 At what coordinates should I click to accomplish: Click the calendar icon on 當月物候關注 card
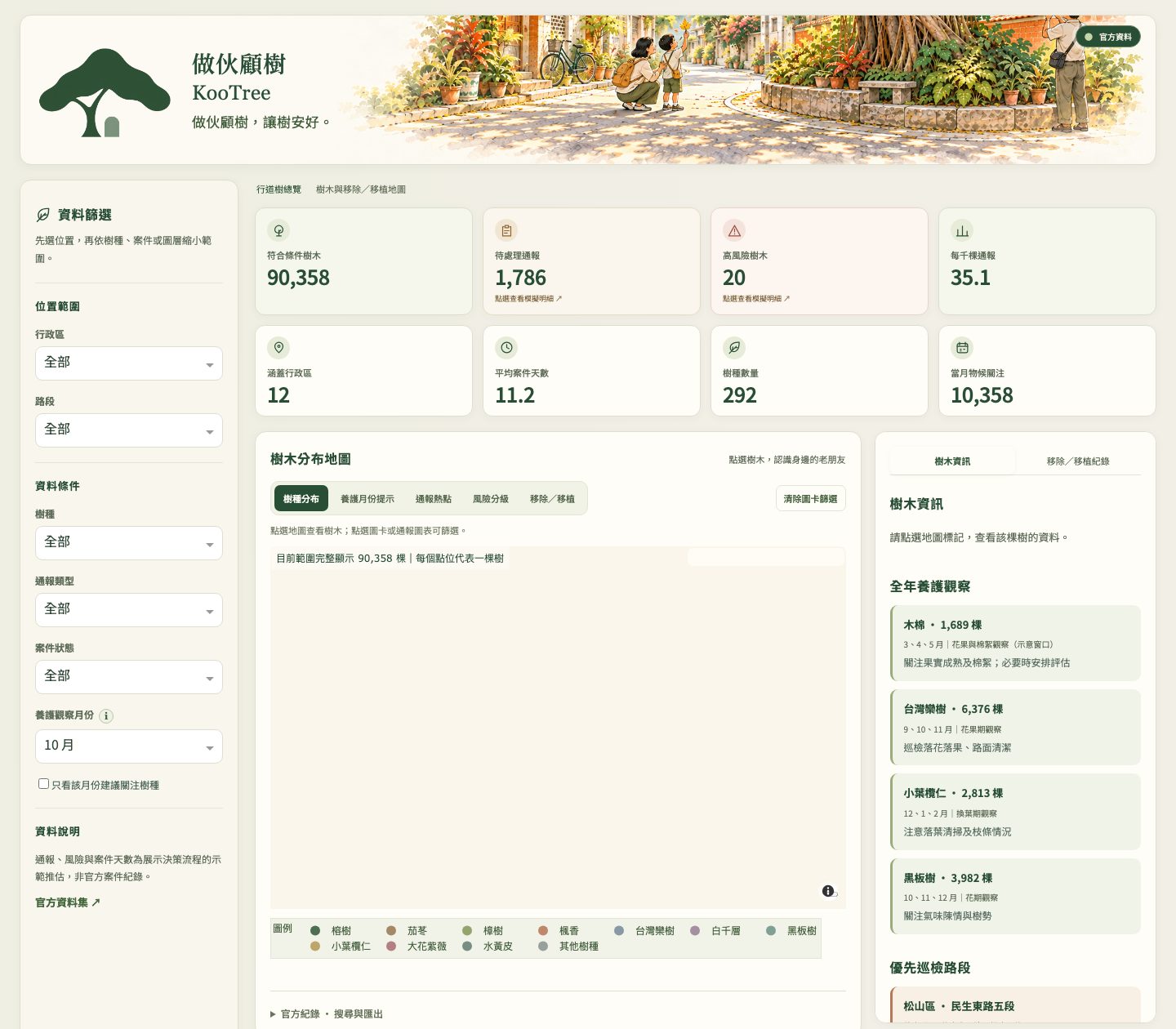pos(962,348)
